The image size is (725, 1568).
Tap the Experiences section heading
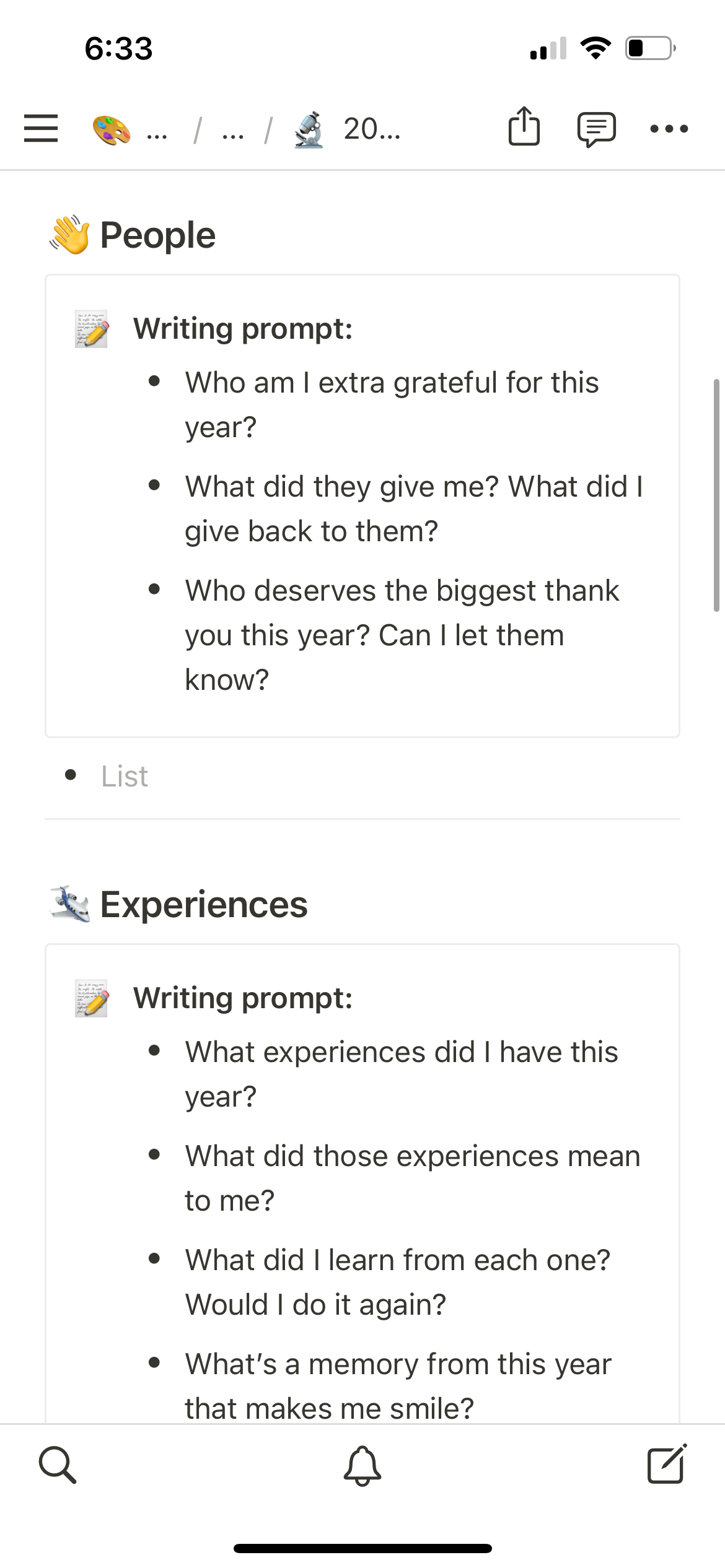203,905
